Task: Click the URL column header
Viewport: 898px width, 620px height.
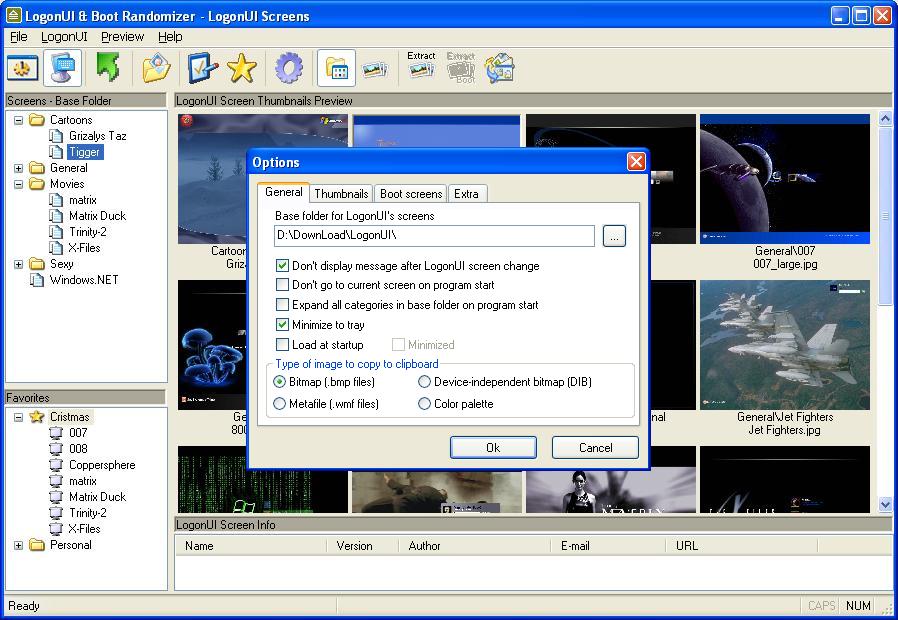Action: point(742,546)
